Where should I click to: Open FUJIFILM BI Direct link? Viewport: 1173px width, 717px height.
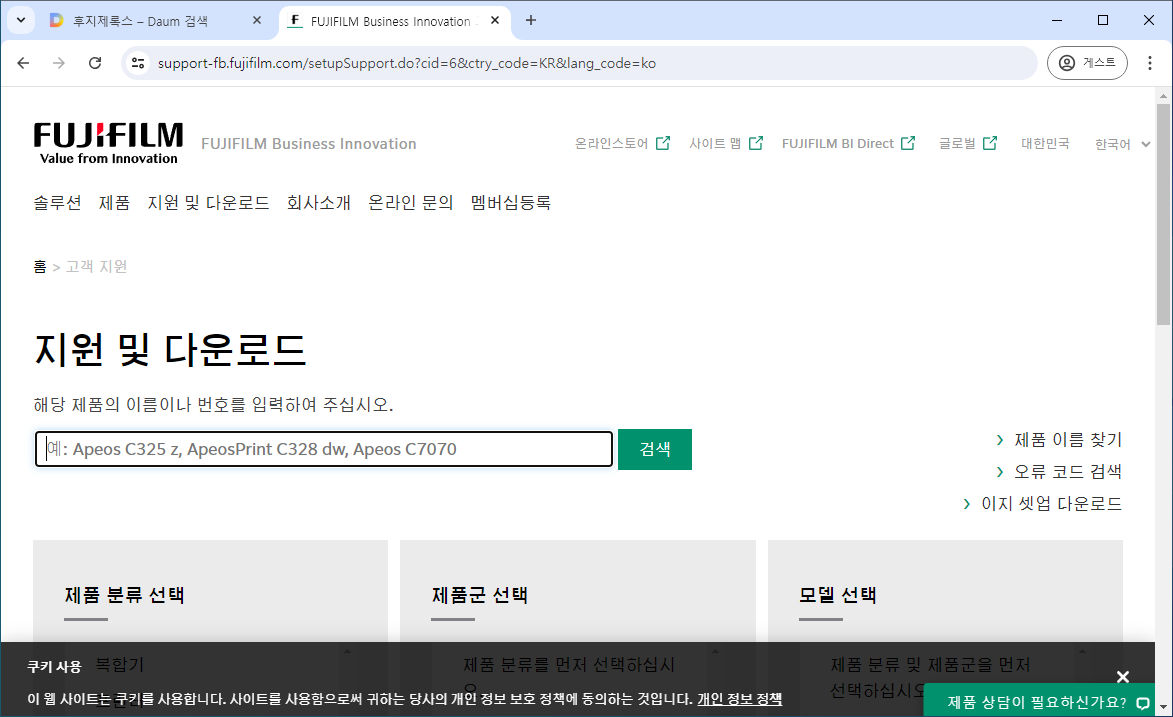coord(848,144)
